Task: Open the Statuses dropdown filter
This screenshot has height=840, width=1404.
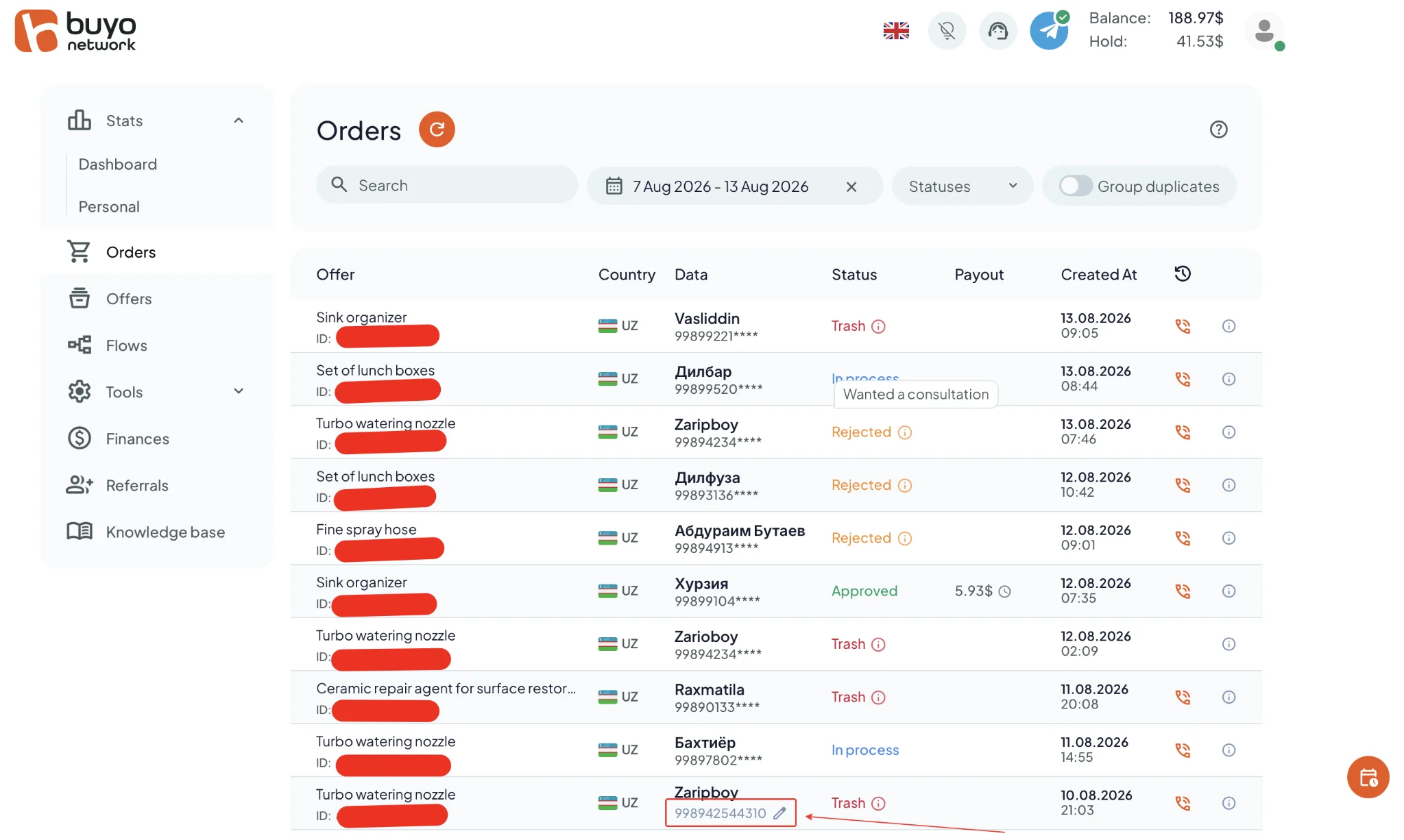Action: (x=963, y=186)
